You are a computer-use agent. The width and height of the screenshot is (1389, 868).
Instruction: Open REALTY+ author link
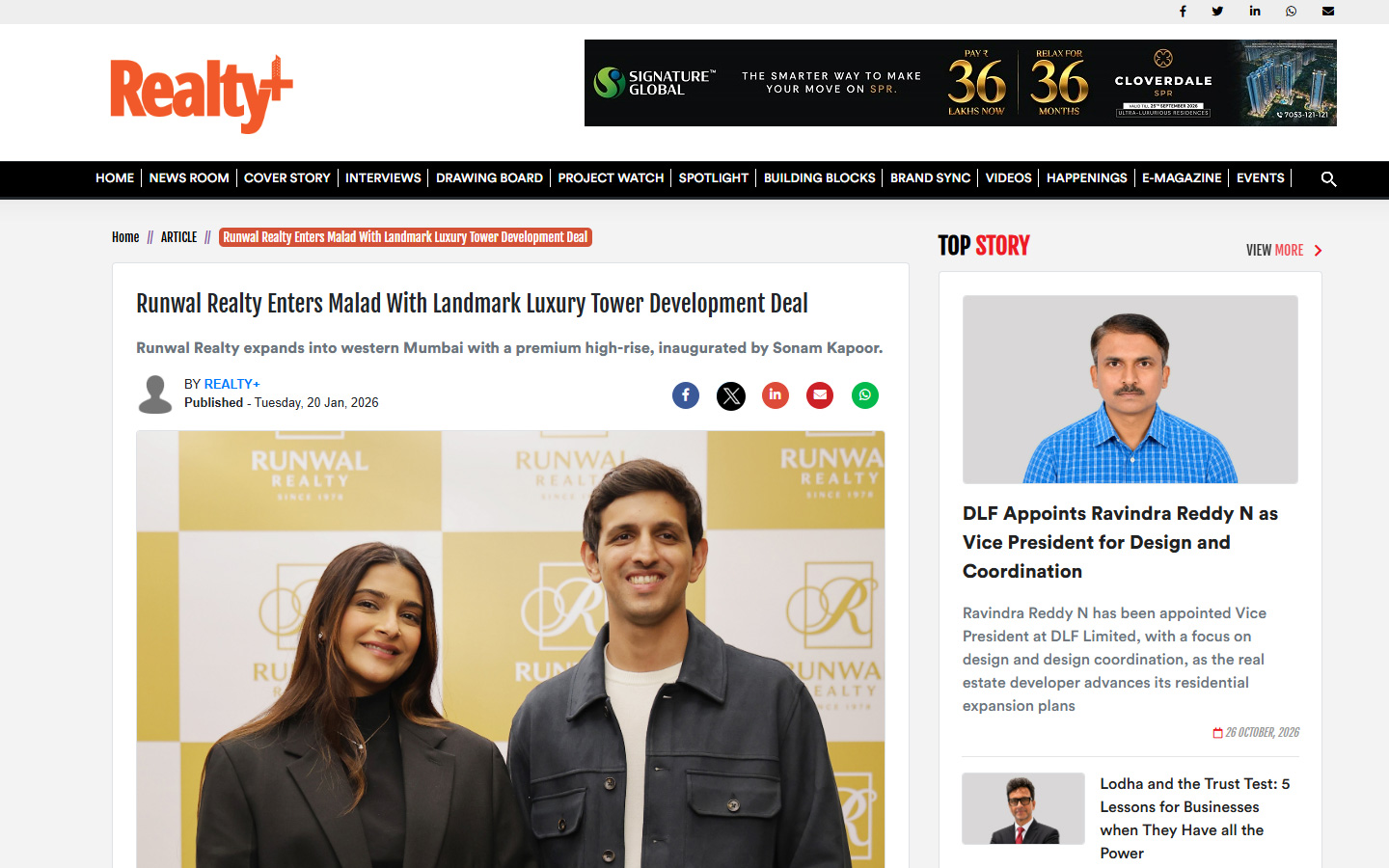point(231,384)
